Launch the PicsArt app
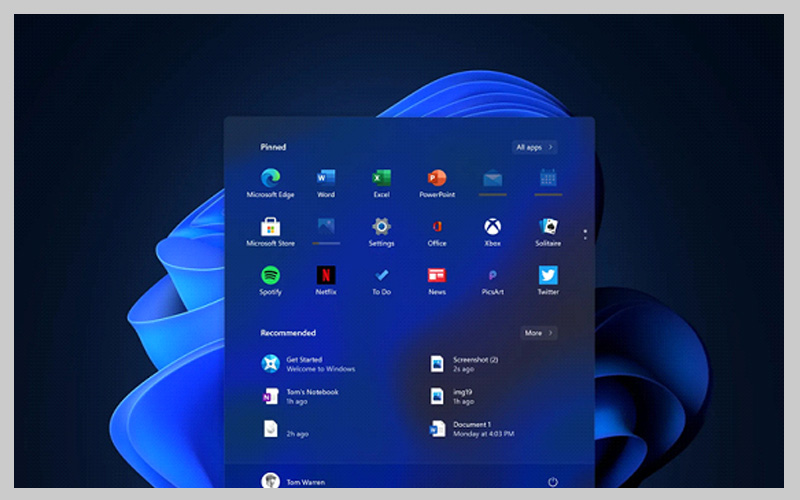This screenshot has height=500, width=800. pos(492,276)
